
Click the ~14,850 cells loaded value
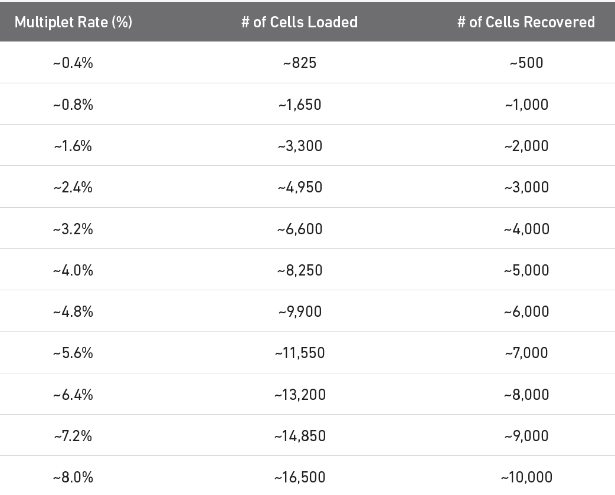299,436
